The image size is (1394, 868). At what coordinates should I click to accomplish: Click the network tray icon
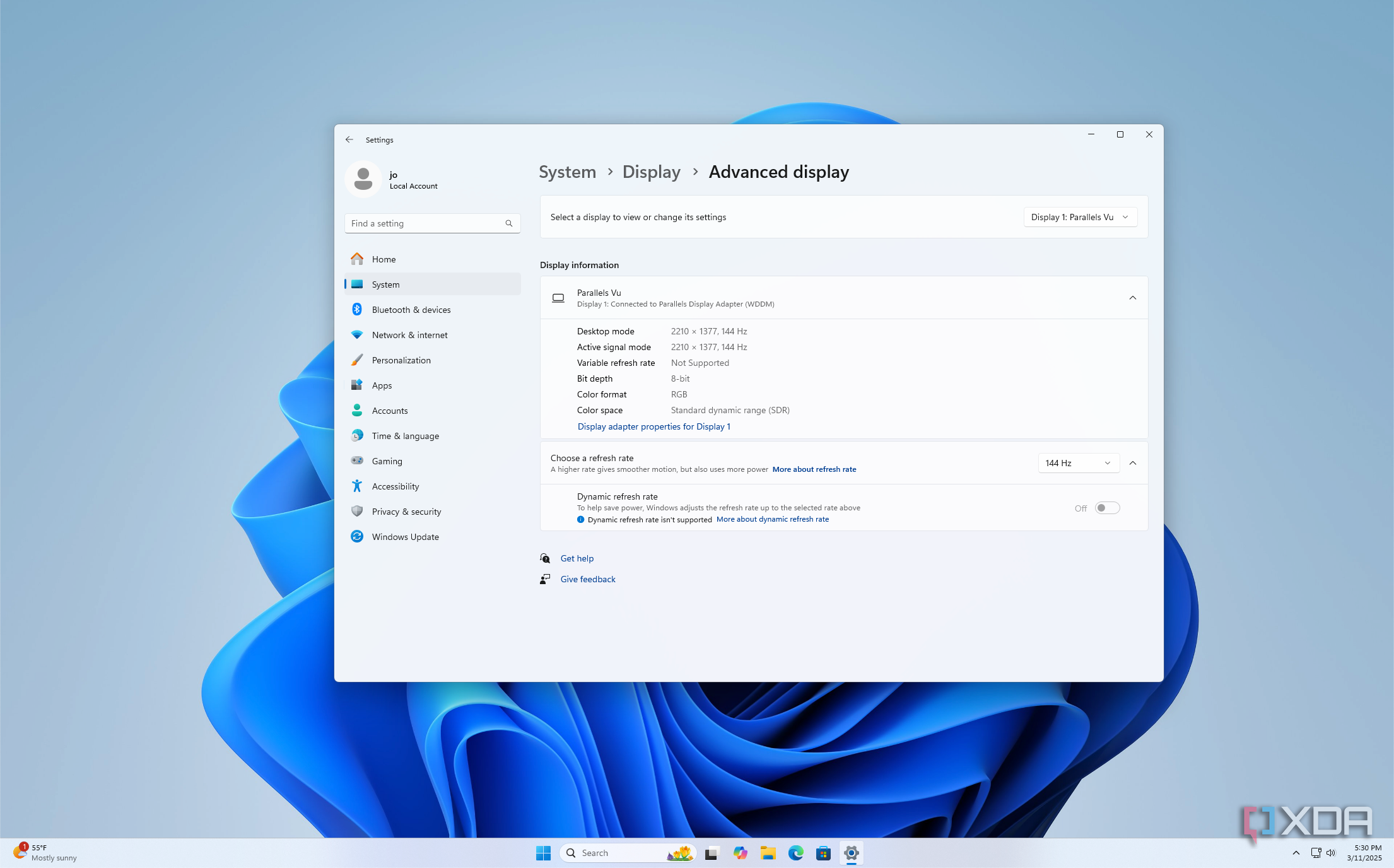(1316, 853)
